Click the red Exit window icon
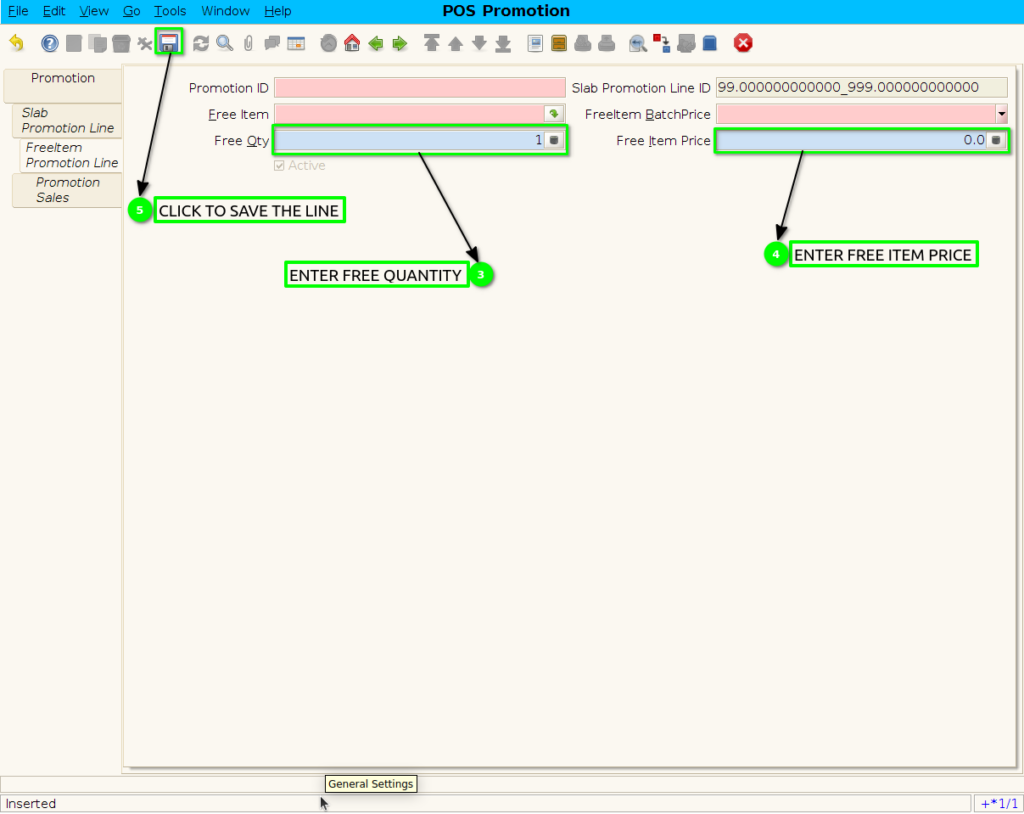Screen dimensions: 1024x814 click(x=743, y=43)
